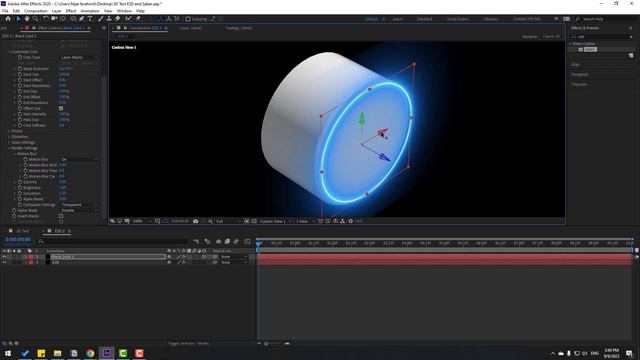
Task: Select the Eraser tool
Action: pyautogui.click(x=118, y=19)
